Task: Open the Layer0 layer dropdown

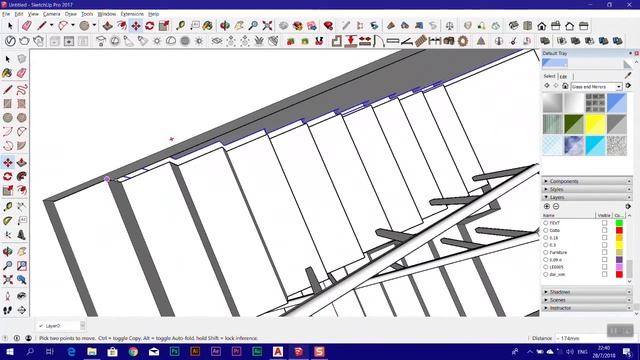Action: click(61, 326)
